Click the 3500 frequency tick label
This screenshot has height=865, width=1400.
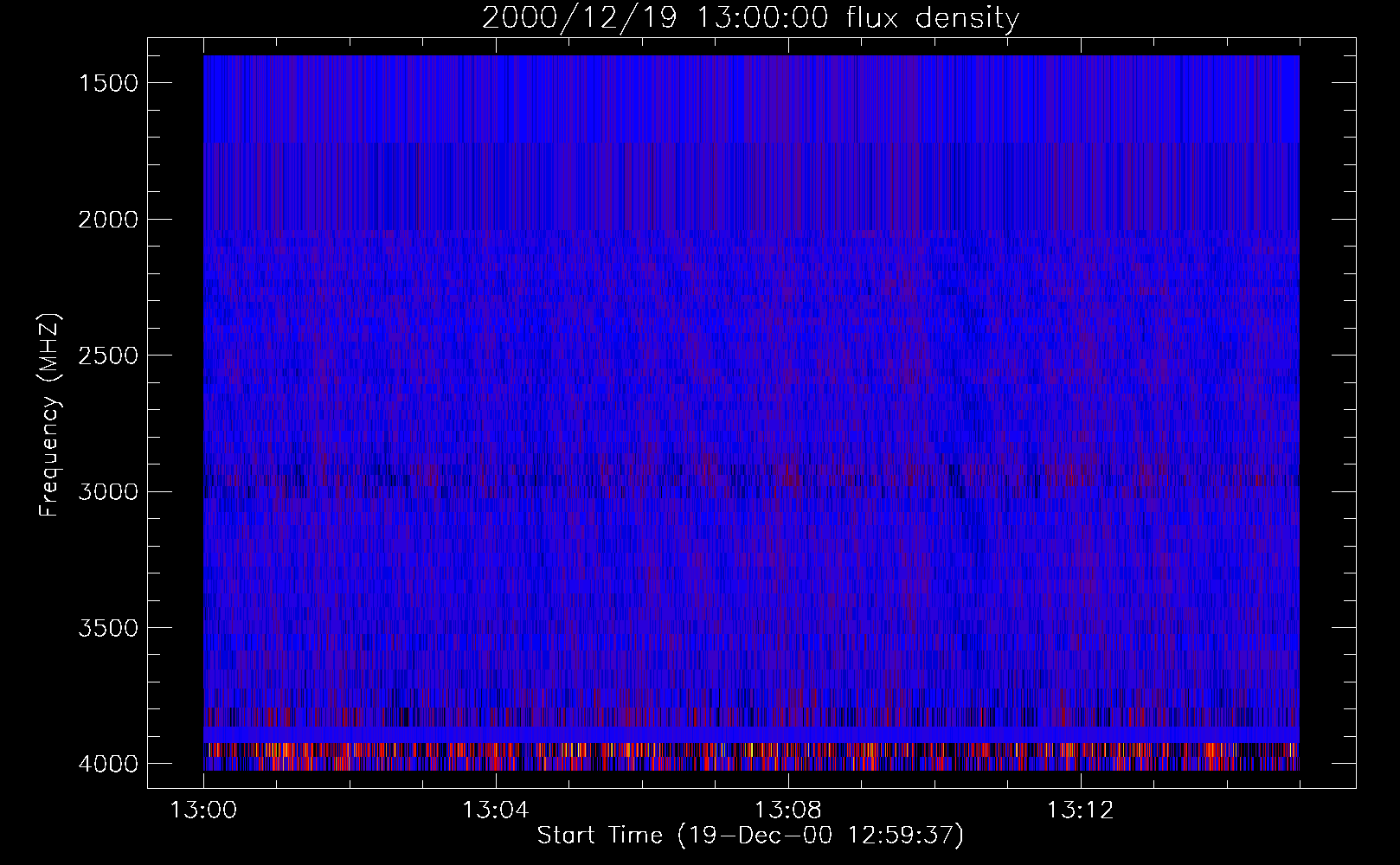point(108,628)
